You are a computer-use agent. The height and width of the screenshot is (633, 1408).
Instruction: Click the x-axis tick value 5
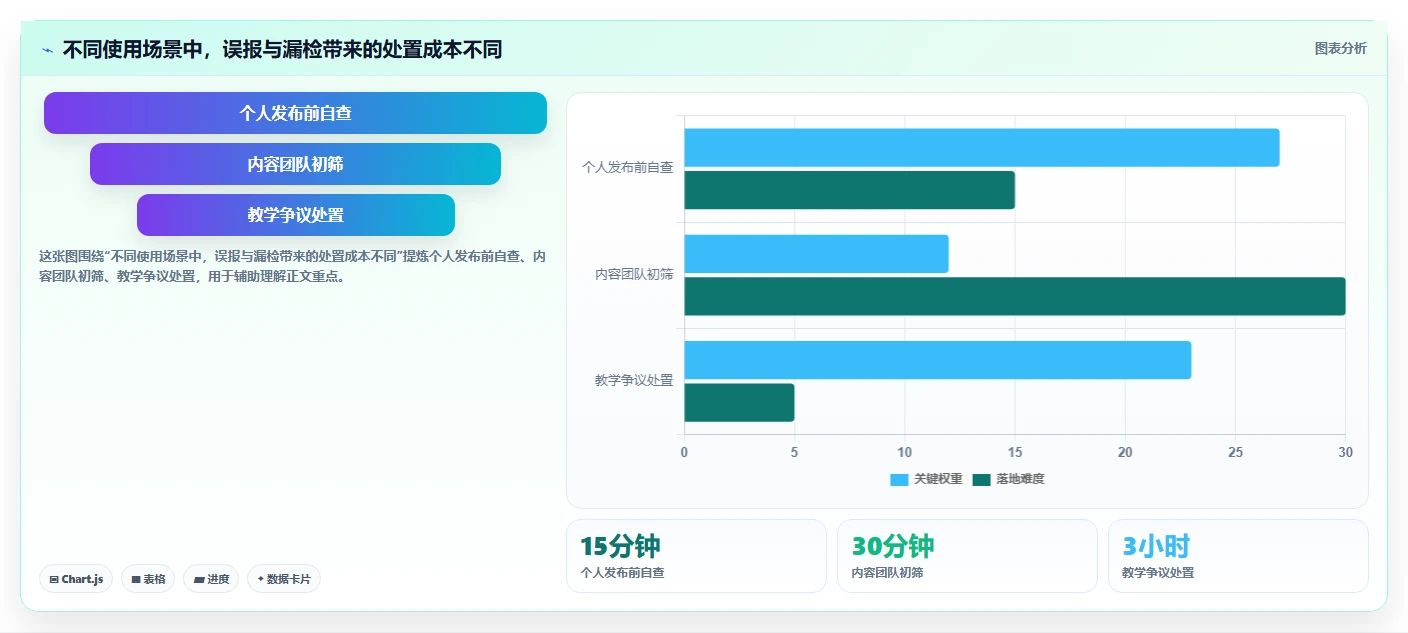coord(794,453)
